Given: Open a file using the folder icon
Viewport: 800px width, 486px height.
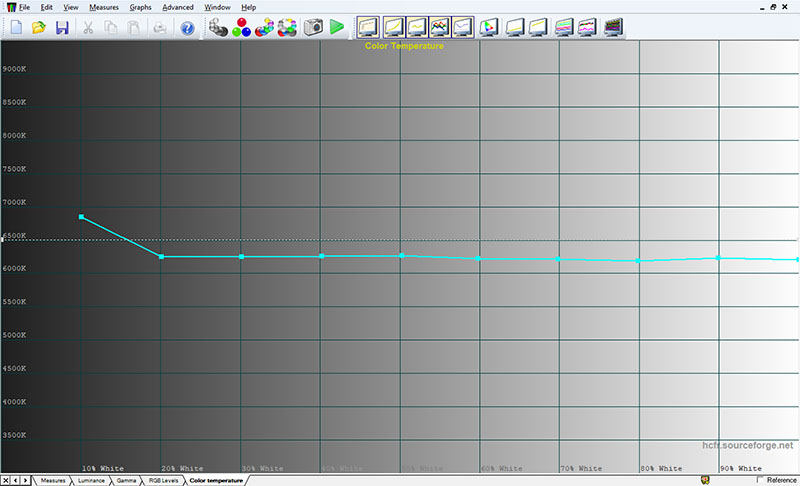Looking at the screenshot, I should tap(39, 27).
